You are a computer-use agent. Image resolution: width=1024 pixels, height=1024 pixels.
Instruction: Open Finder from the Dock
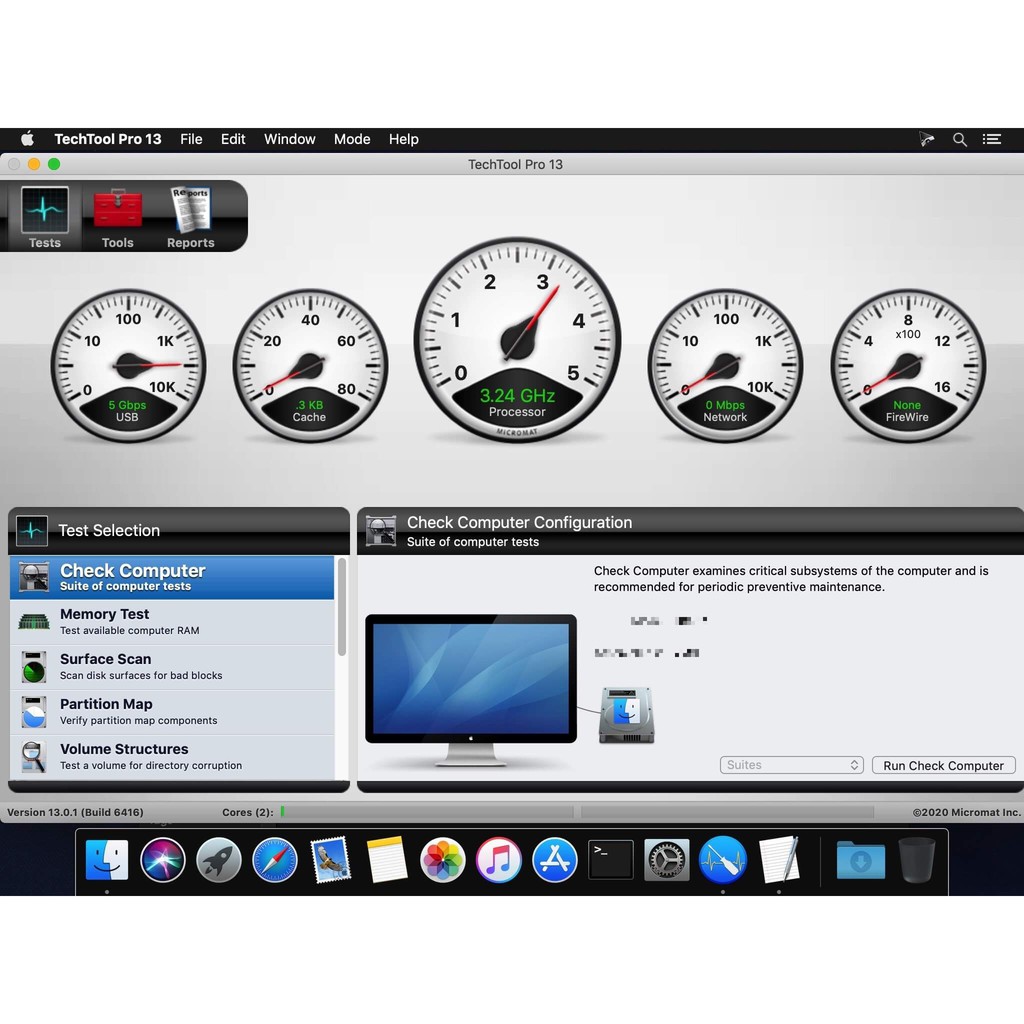point(107,859)
